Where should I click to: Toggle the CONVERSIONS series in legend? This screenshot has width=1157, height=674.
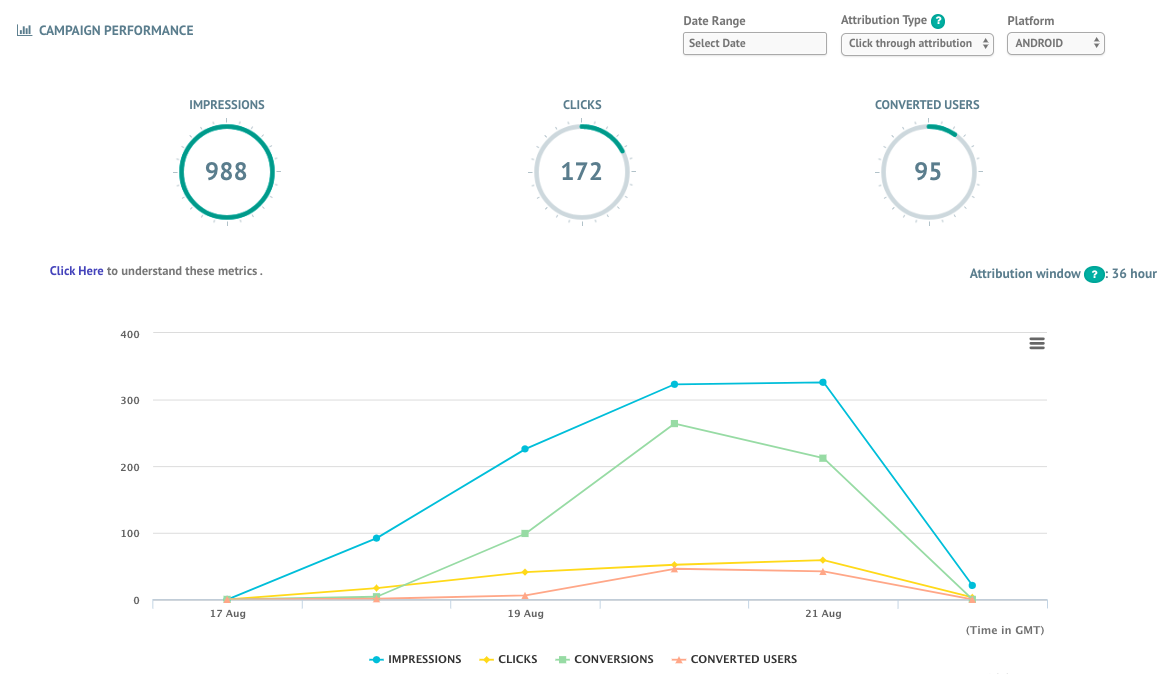(x=604, y=659)
